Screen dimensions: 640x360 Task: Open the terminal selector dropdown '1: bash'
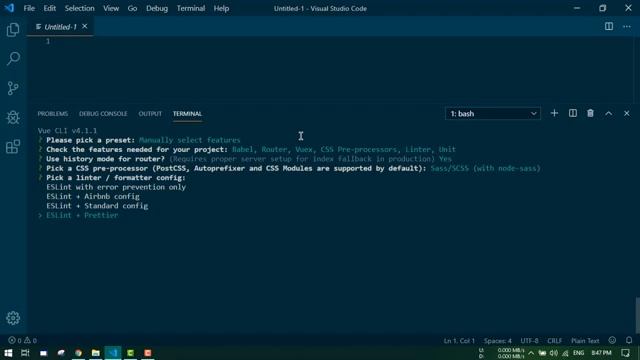[493, 113]
